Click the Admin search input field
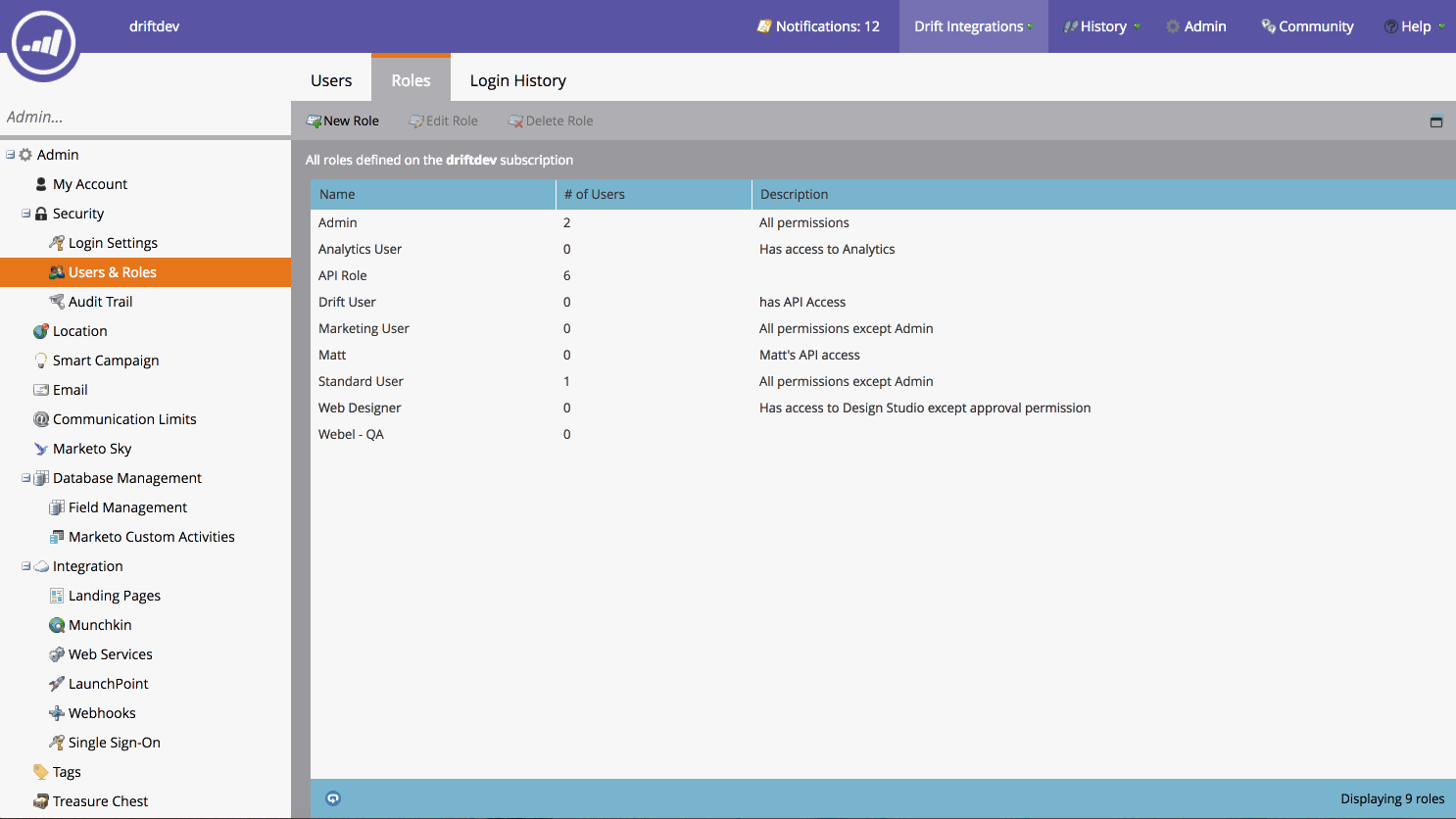The height and width of the screenshot is (819, 1456). [x=145, y=117]
